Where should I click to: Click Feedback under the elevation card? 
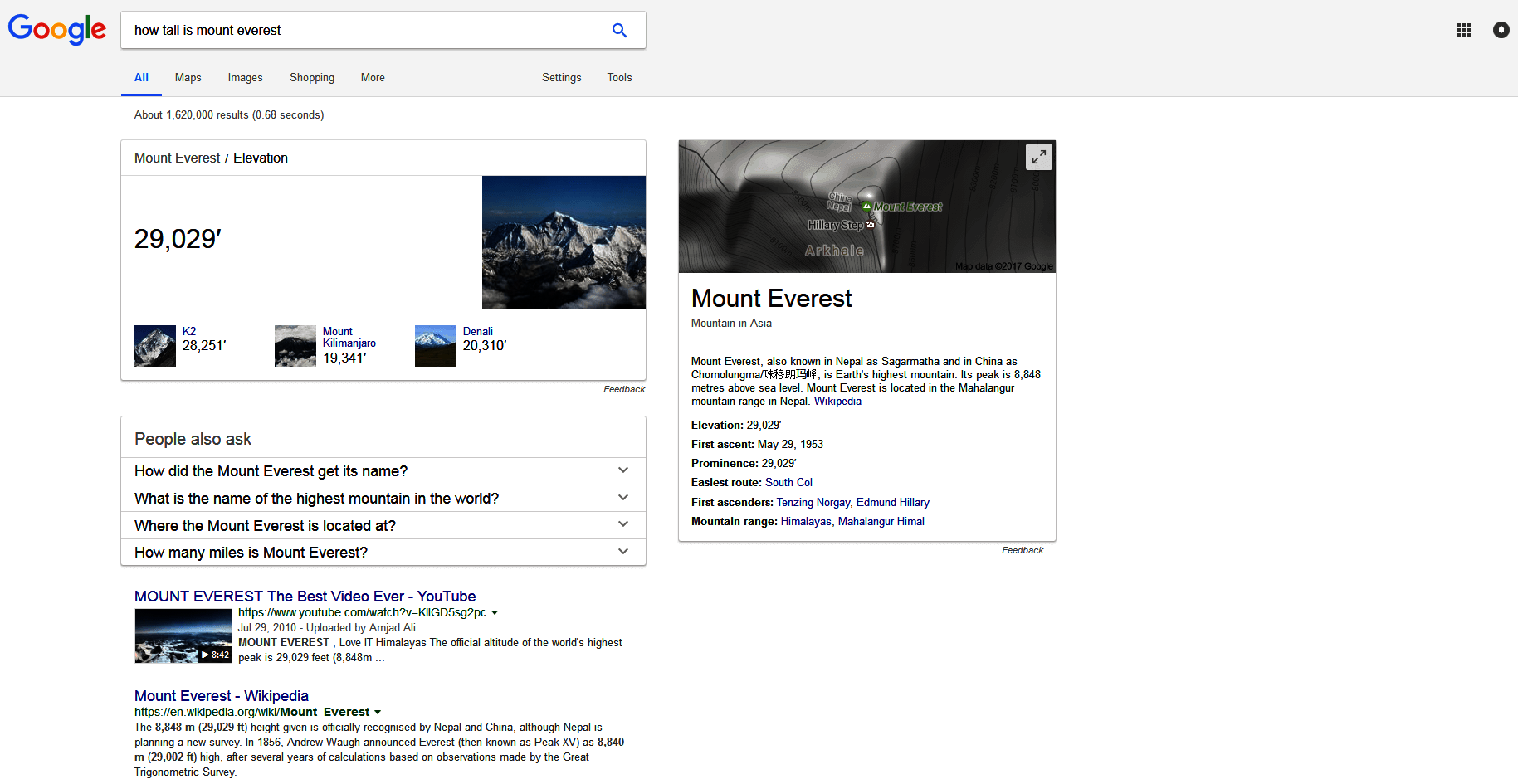point(623,388)
